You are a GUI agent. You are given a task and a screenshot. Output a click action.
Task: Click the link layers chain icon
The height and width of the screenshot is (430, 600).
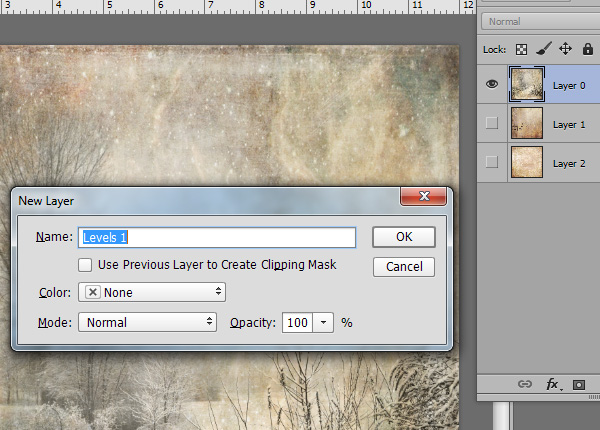pyautogui.click(x=523, y=384)
